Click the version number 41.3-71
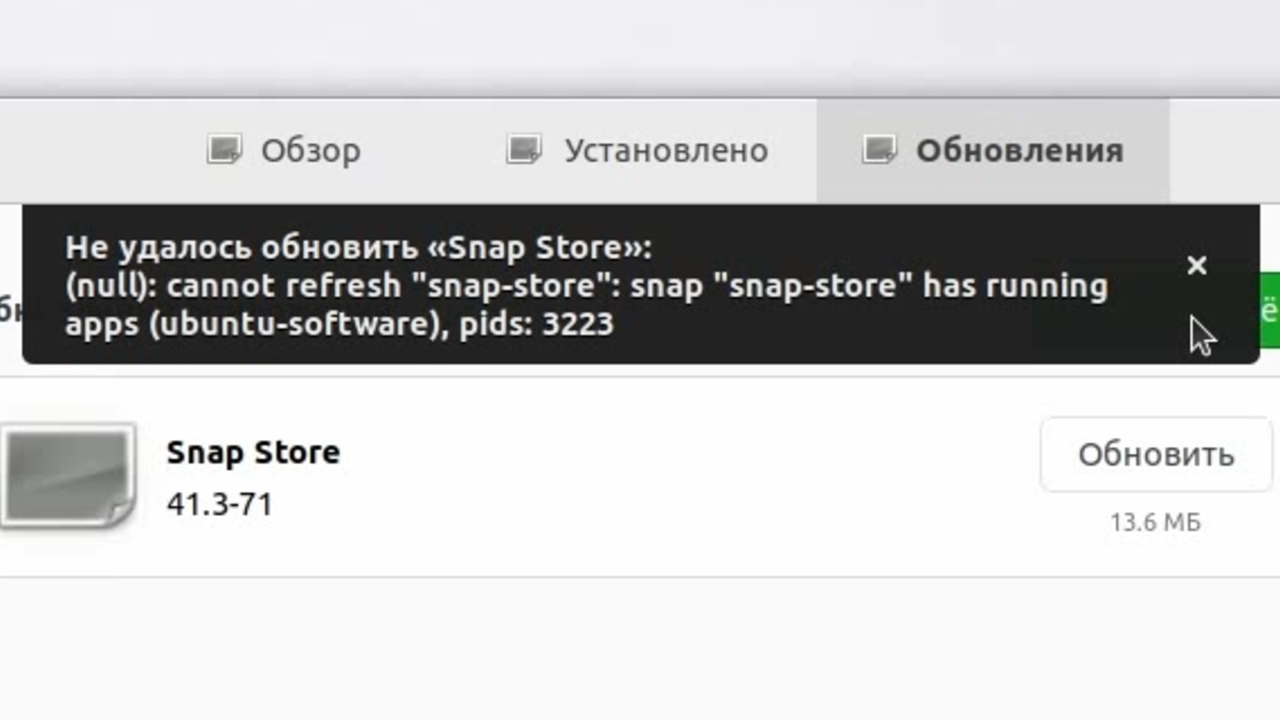The height and width of the screenshot is (720, 1280). pos(220,504)
